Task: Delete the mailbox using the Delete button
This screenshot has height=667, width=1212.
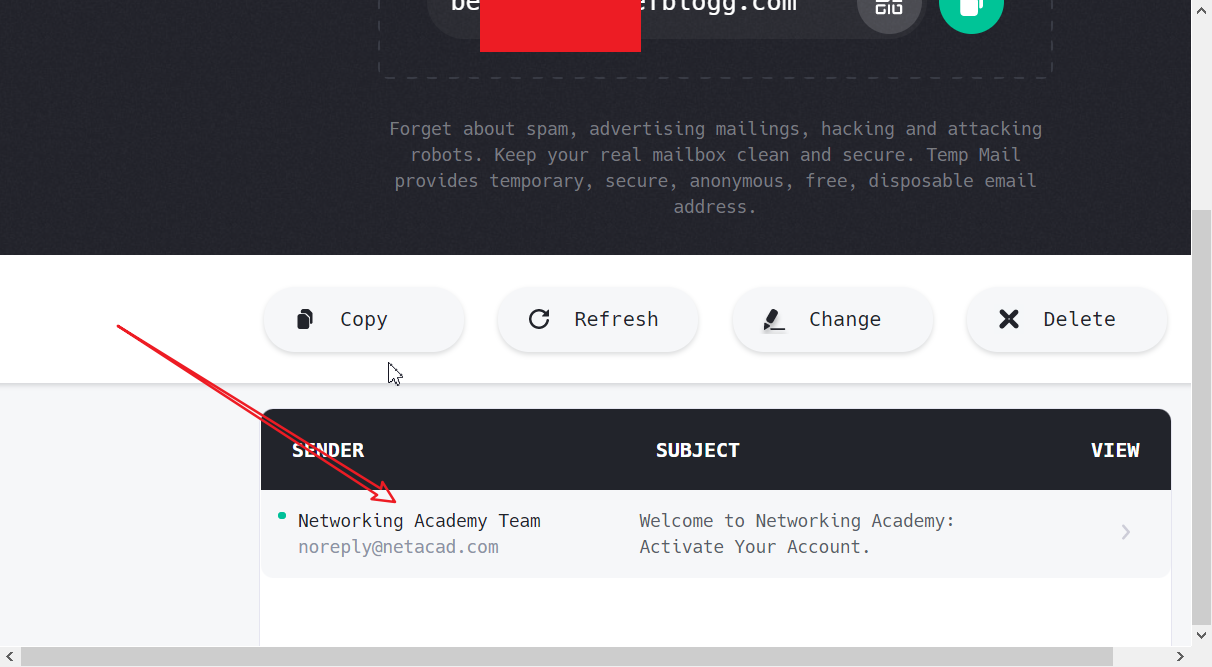Action: (1066, 319)
